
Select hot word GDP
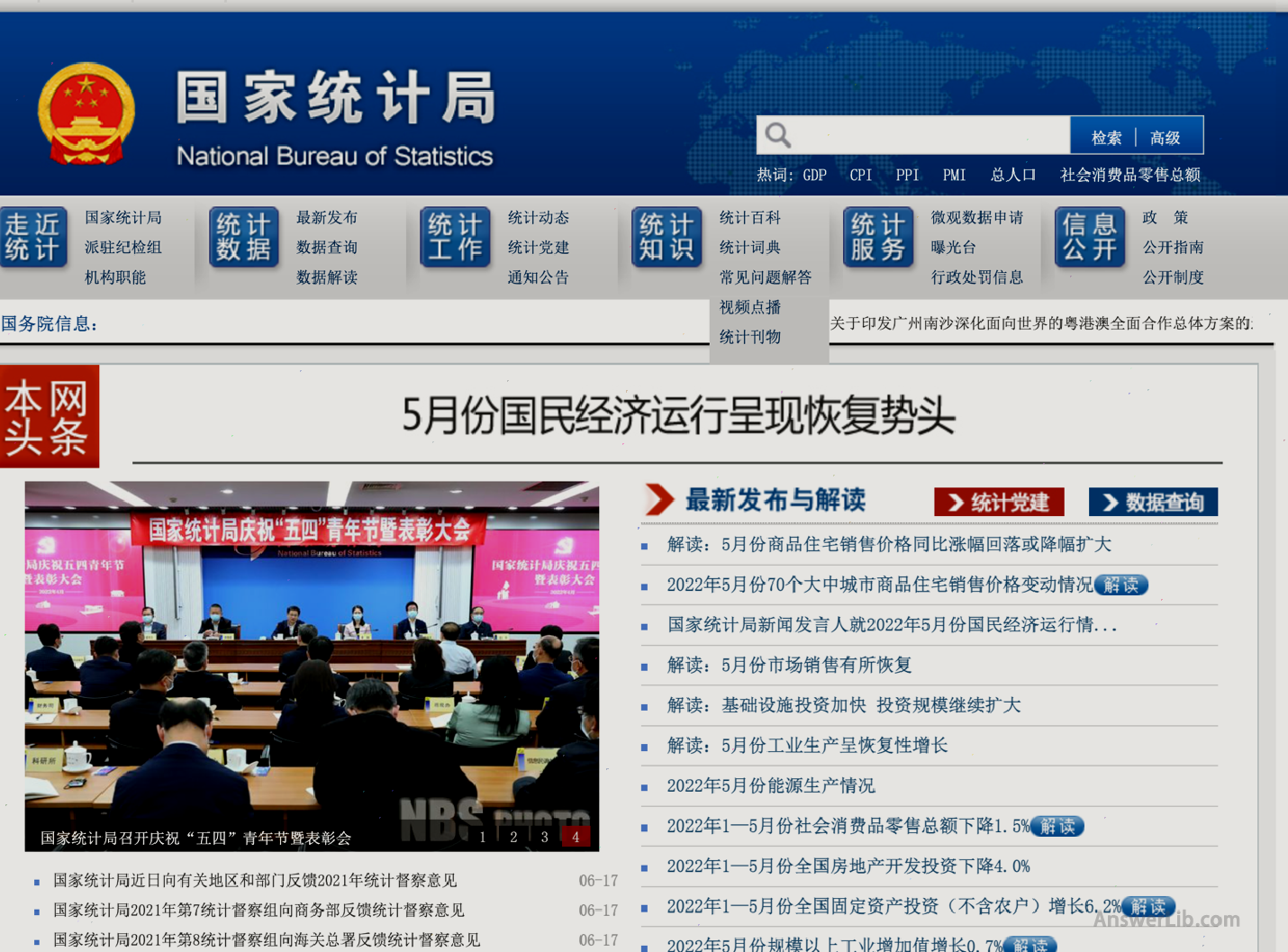[815, 175]
